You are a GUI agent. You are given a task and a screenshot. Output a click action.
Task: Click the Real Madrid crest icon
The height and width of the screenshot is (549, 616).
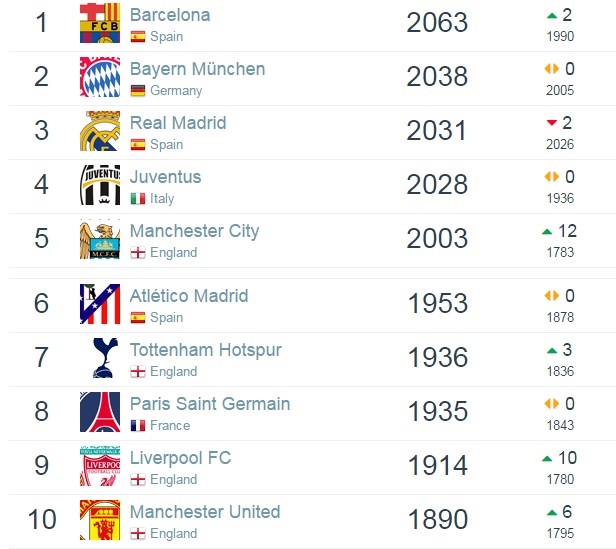[100, 131]
